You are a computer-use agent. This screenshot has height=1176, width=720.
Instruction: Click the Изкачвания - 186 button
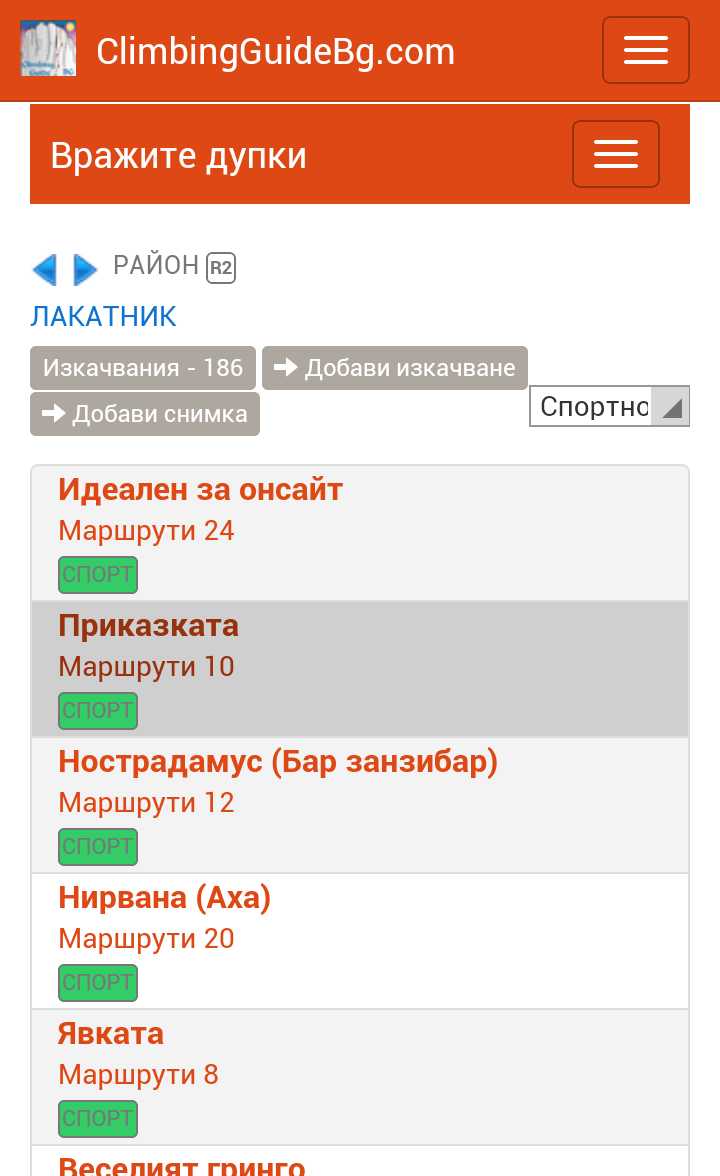[143, 368]
